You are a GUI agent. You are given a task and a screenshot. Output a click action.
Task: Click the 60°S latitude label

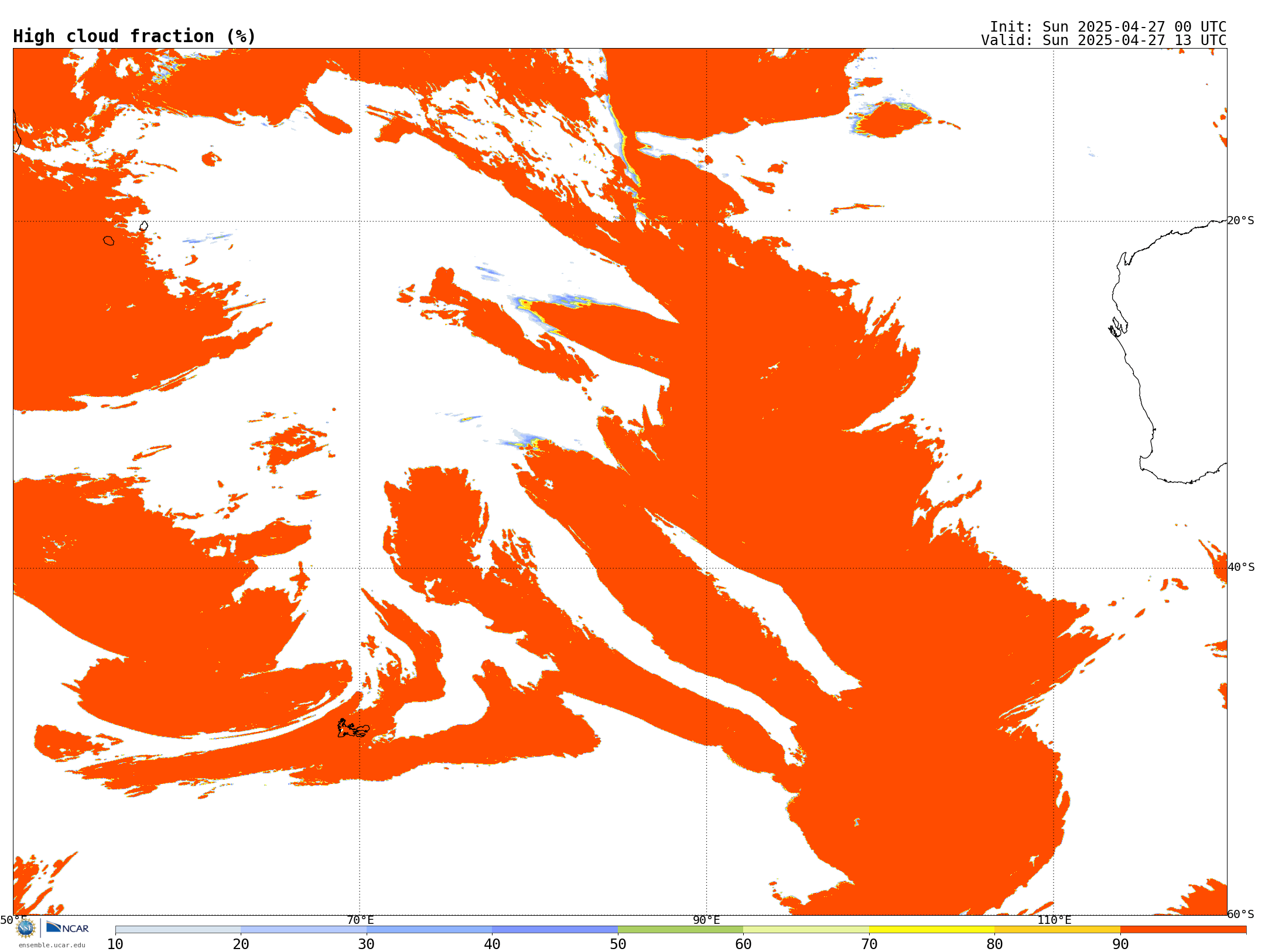tap(1240, 914)
